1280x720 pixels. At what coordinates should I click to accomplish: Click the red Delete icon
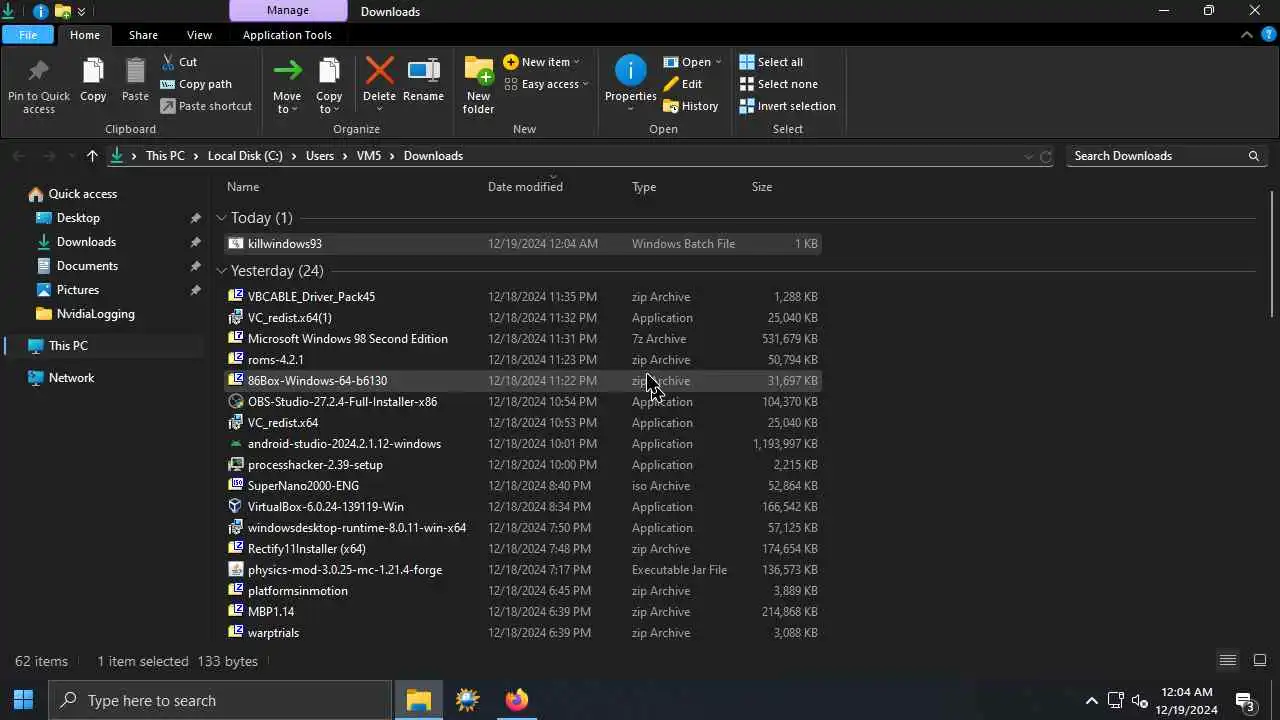point(379,71)
